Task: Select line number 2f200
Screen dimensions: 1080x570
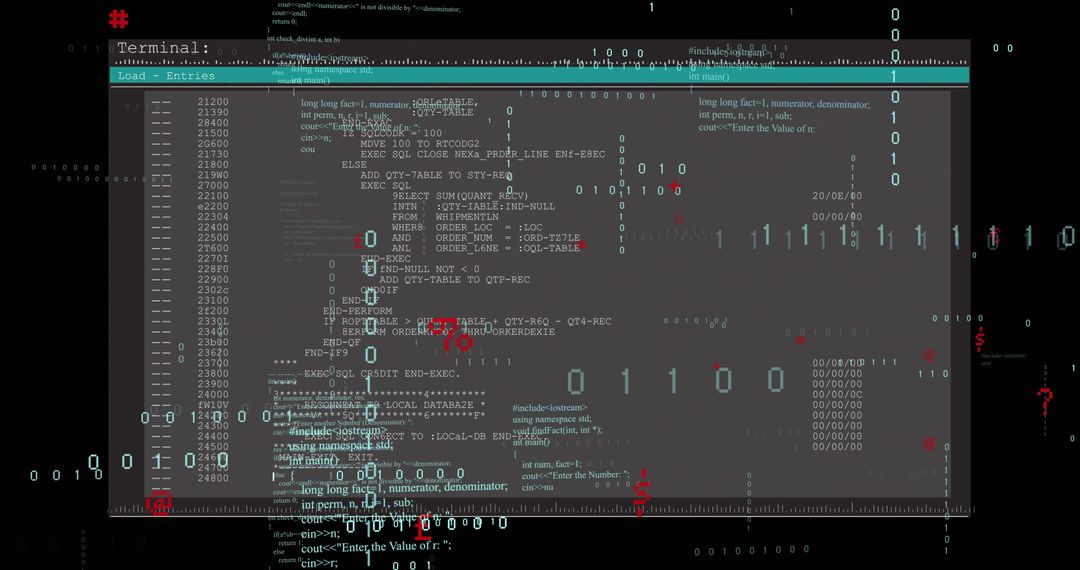Action: coord(213,310)
